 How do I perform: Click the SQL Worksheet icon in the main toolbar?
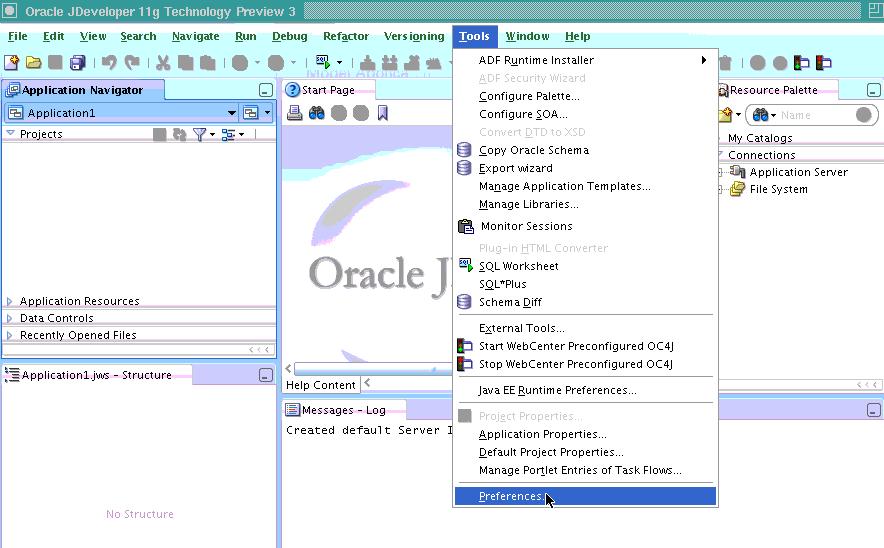click(322, 61)
